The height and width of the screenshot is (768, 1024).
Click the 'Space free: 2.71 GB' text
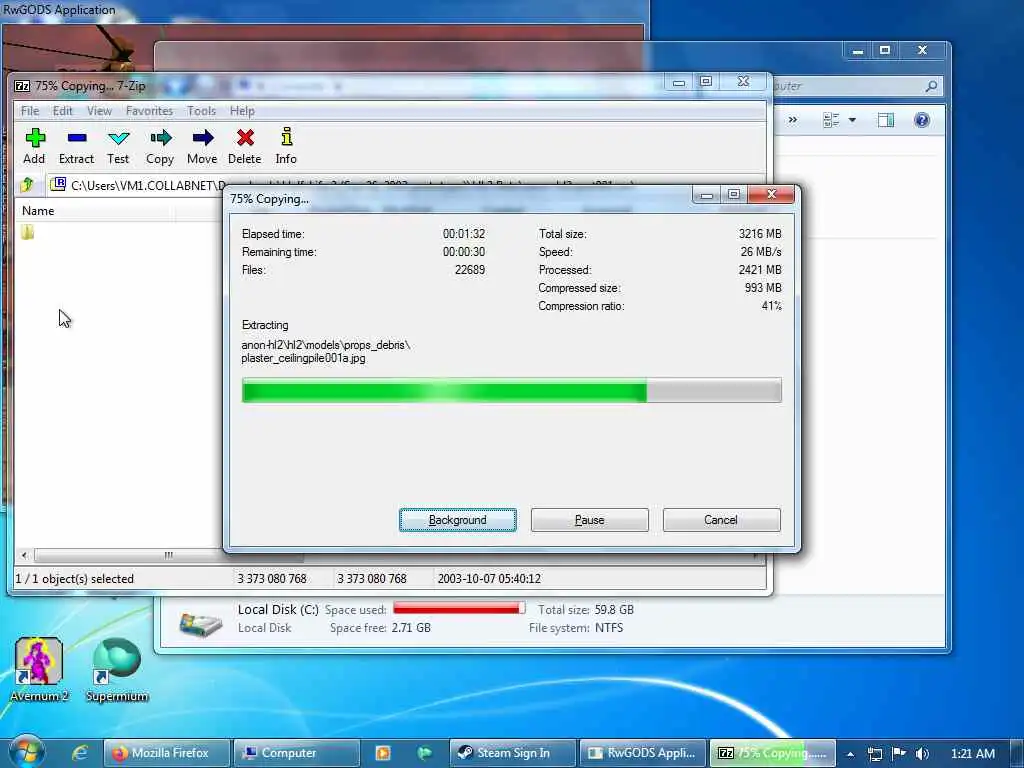tap(380, 628)
